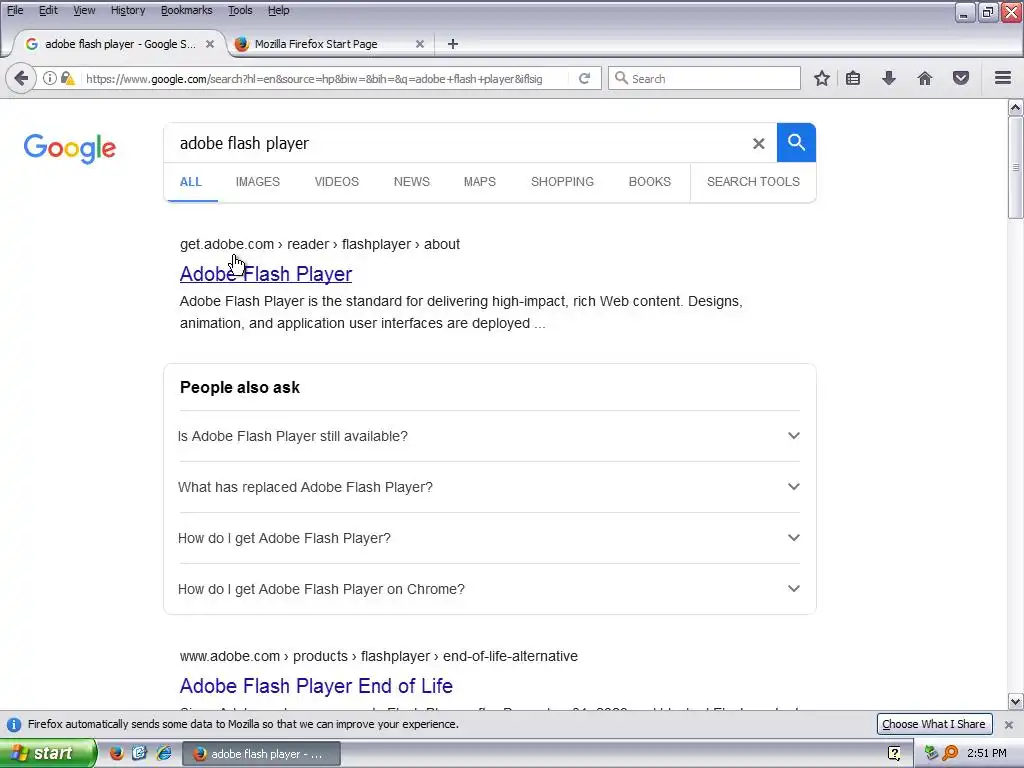Expand 'Is Adobe Flash Player still available?'

click(489, 436)
